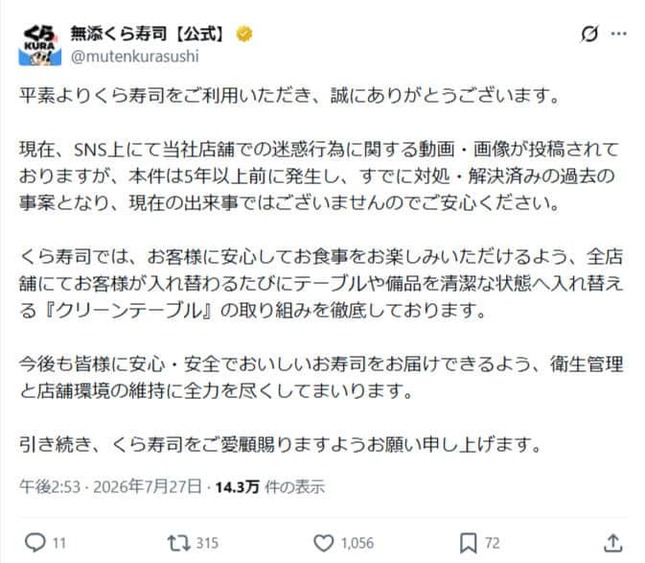Click the paragraph mentioning 『クリーンテーブル』
The image size is (645, 563).
click(321, 283)
